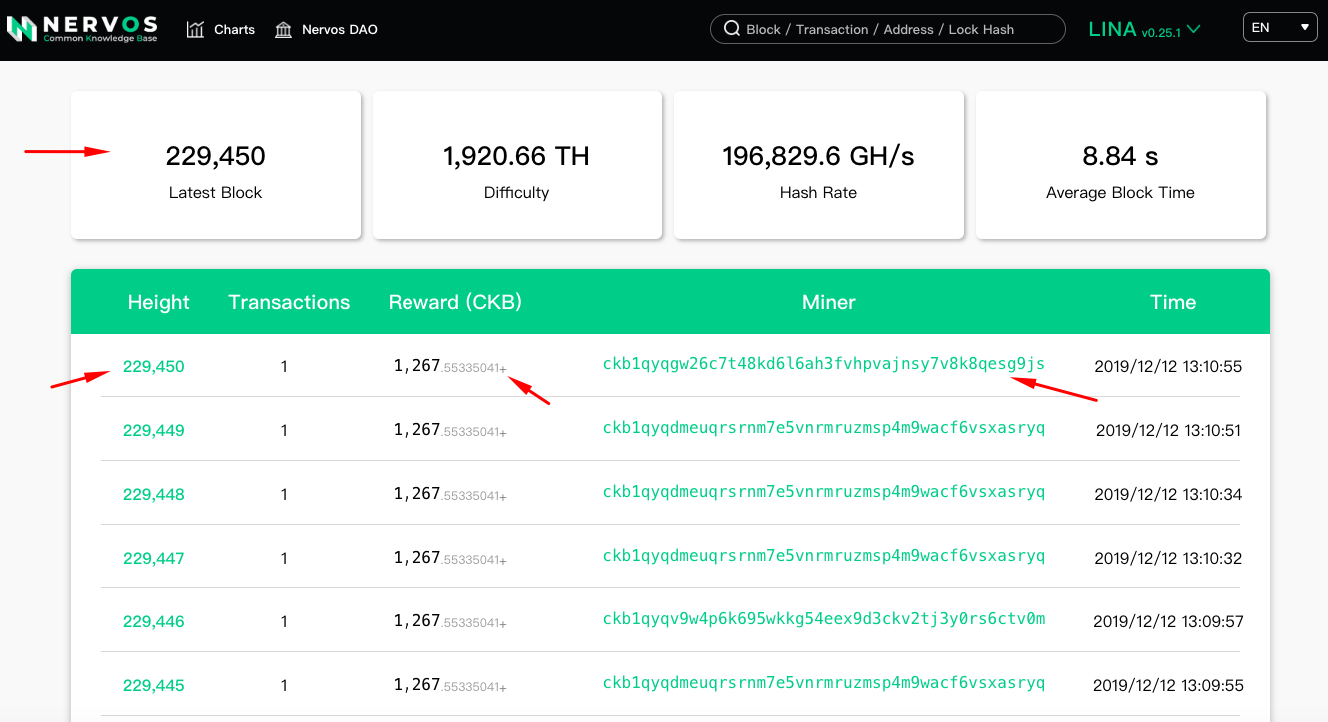Open block height 229,448 link
Viewport: 1328px width, 722px height.
point(153,495)
